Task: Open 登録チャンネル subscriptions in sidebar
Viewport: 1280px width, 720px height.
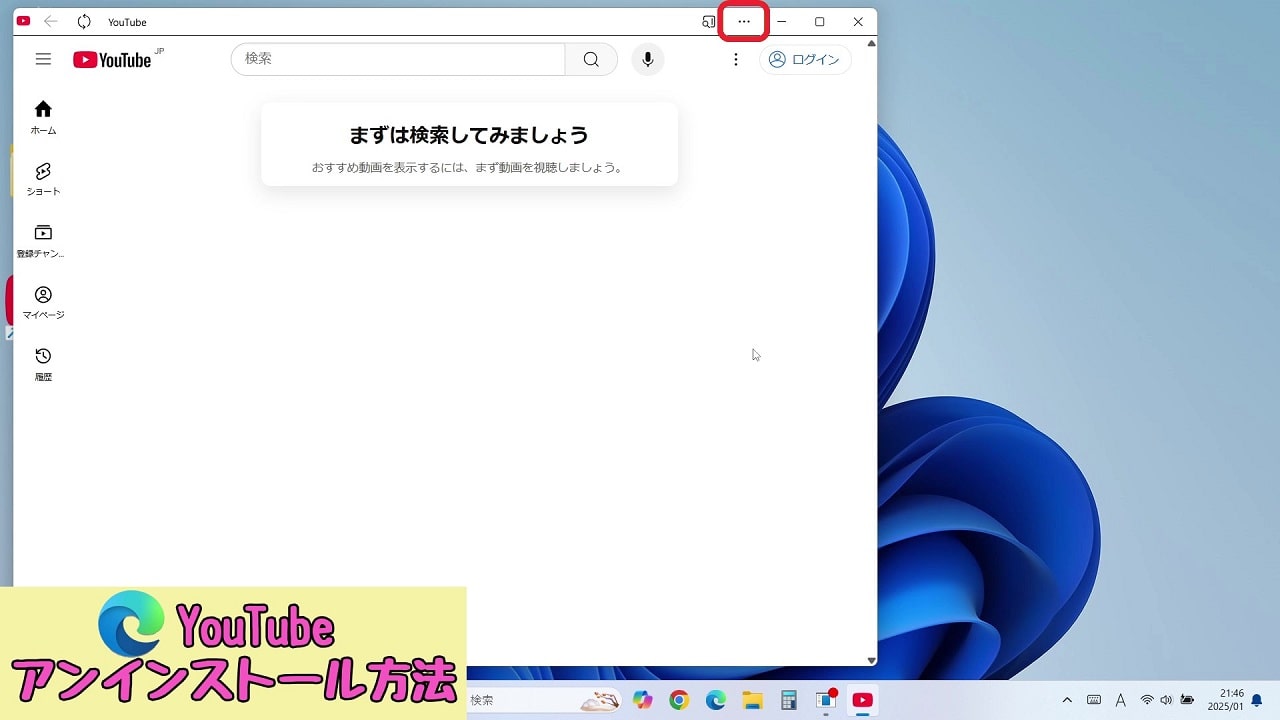Action: (43, 241)
